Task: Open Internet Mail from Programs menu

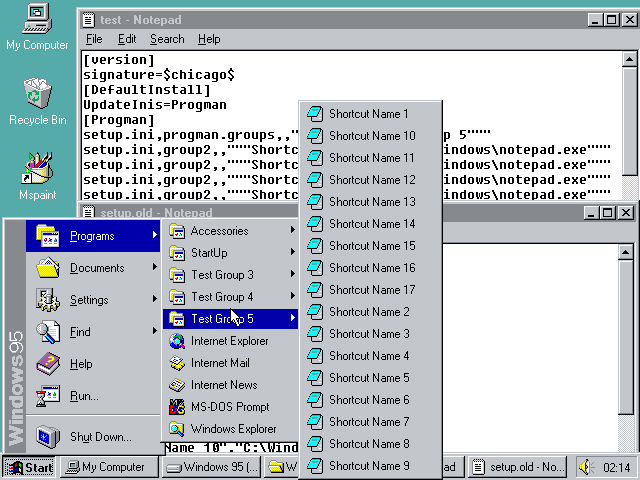Action: click(220, 363)
